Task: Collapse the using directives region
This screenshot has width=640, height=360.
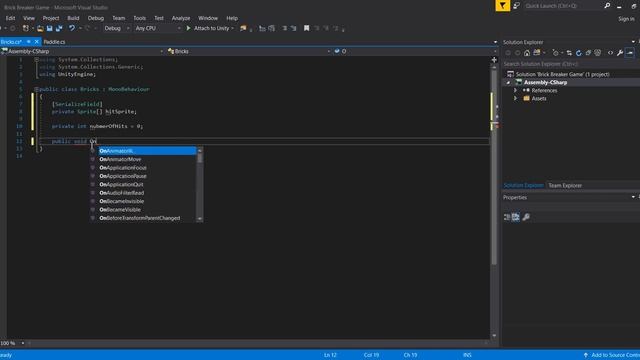Action: [36, 60]
